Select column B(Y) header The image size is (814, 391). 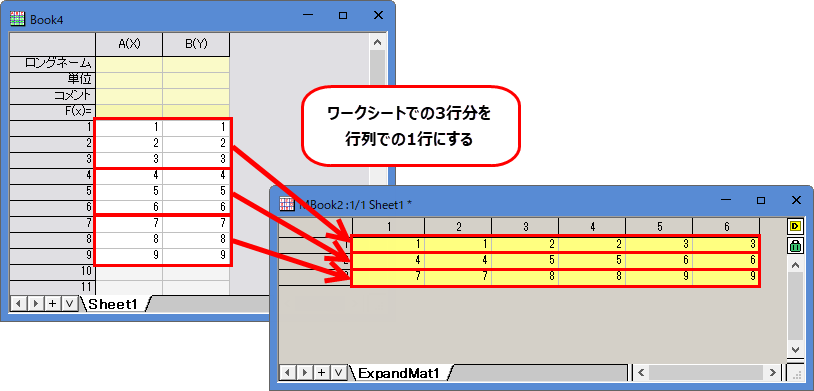pos(196,45)
